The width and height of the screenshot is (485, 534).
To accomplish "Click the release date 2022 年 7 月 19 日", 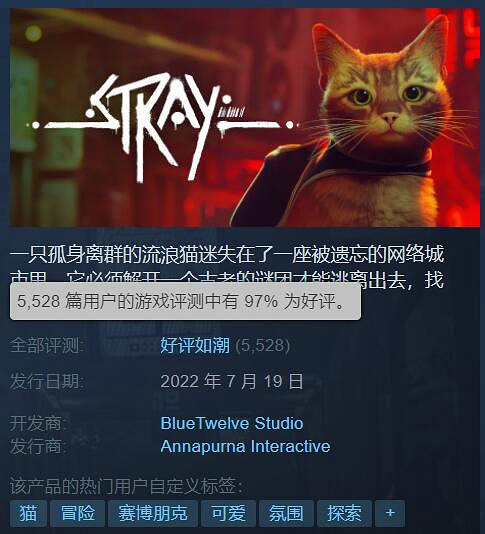I will (232, 381).
